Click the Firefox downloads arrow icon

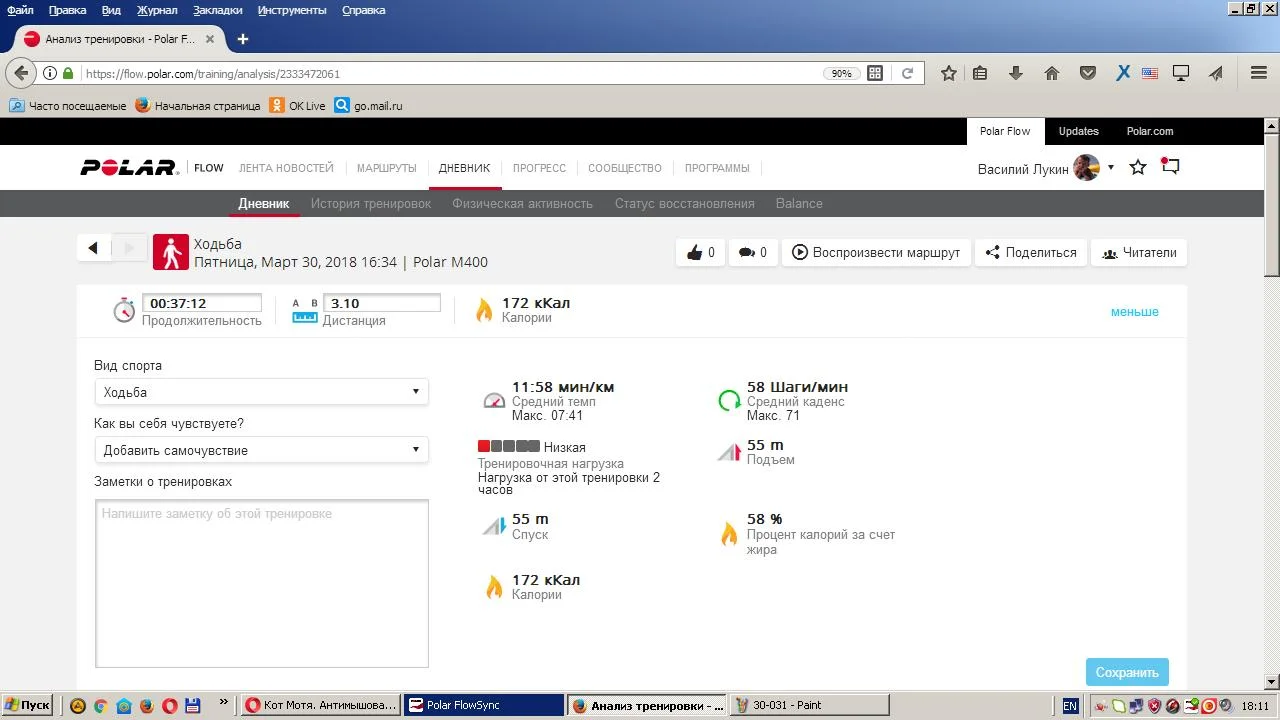coord(1016,73)
